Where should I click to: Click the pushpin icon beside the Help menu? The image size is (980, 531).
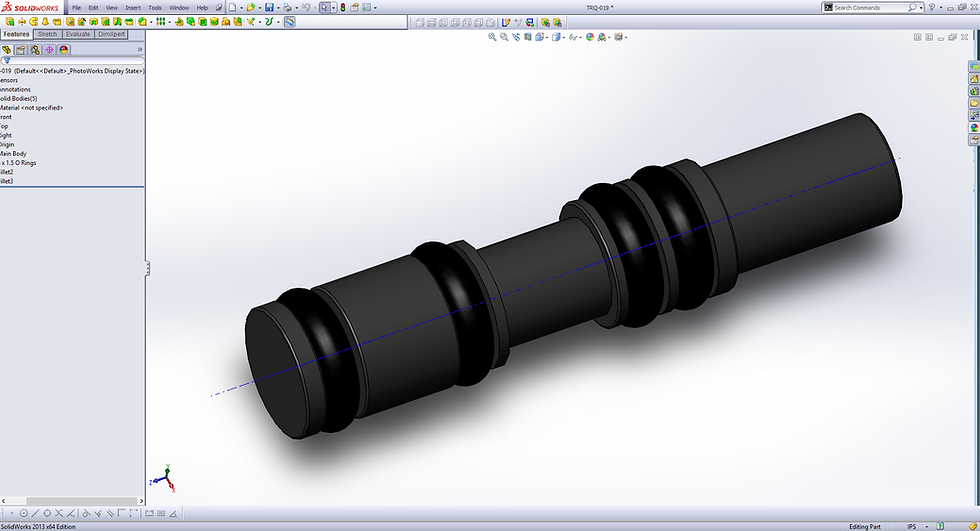tap(219, 7)
